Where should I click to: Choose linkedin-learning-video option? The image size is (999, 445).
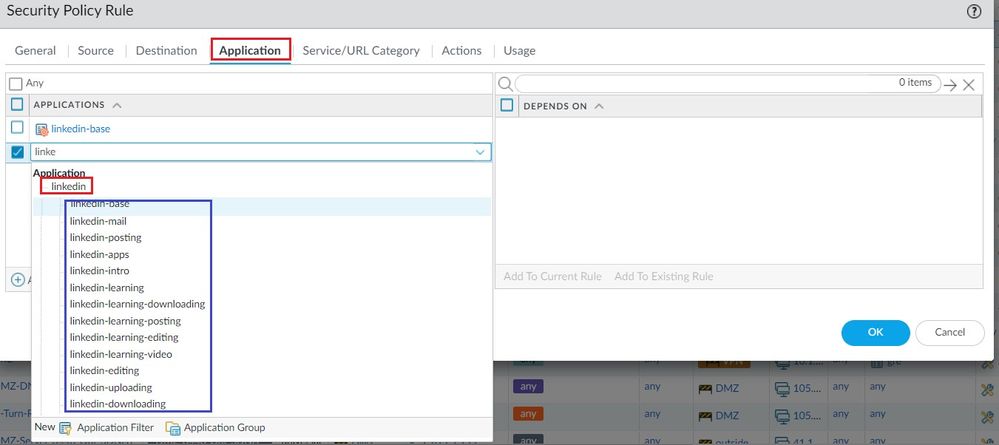[x=121, y=354]
